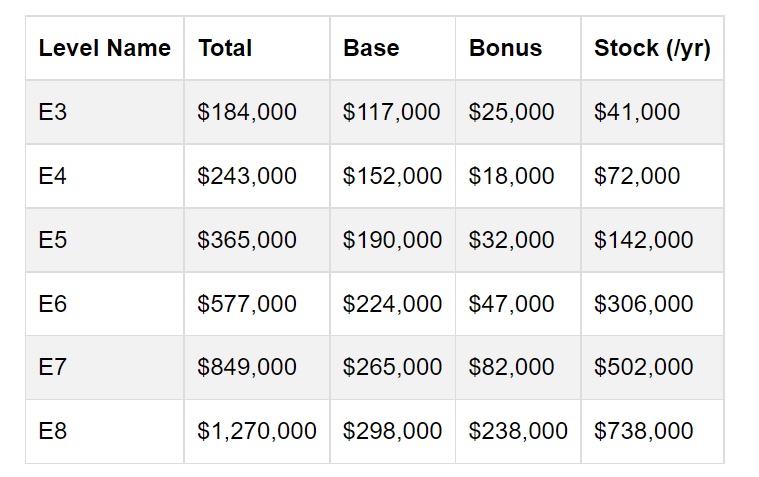Click the $238,000 bonus cell
Screen dimensions: 759x477
point(518,431)
